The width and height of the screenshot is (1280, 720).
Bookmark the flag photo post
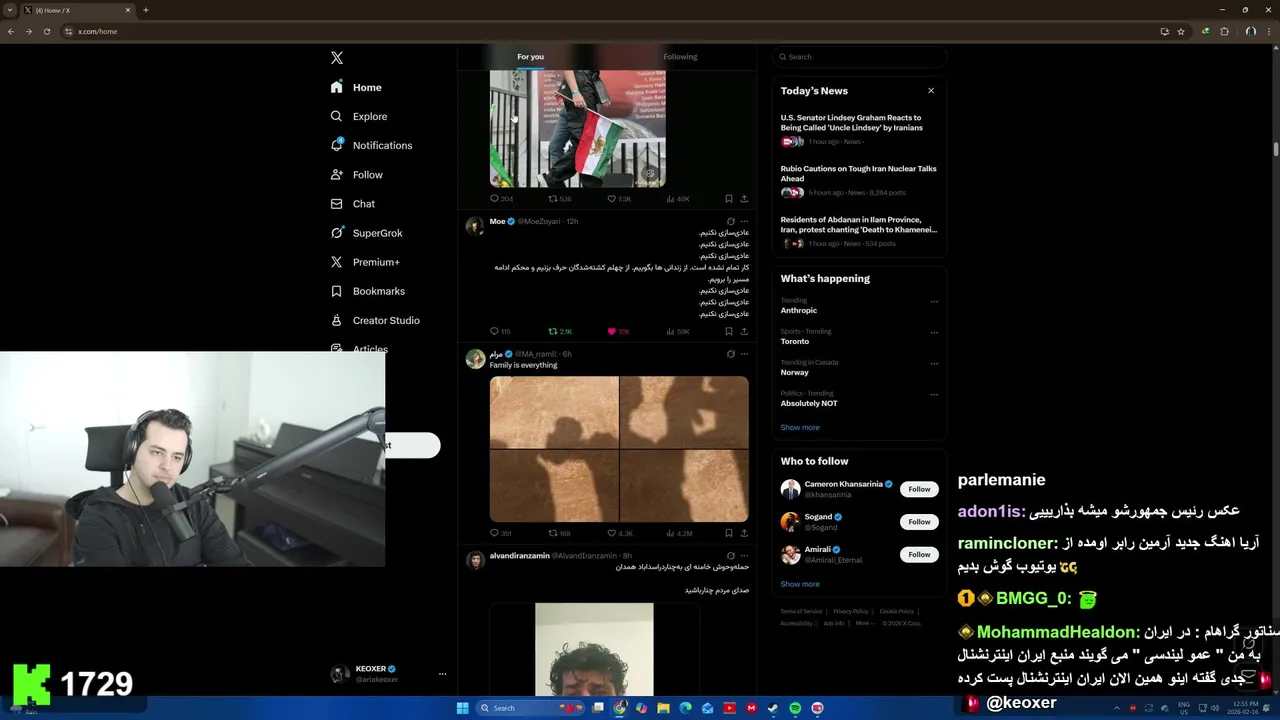click(729, 199)
